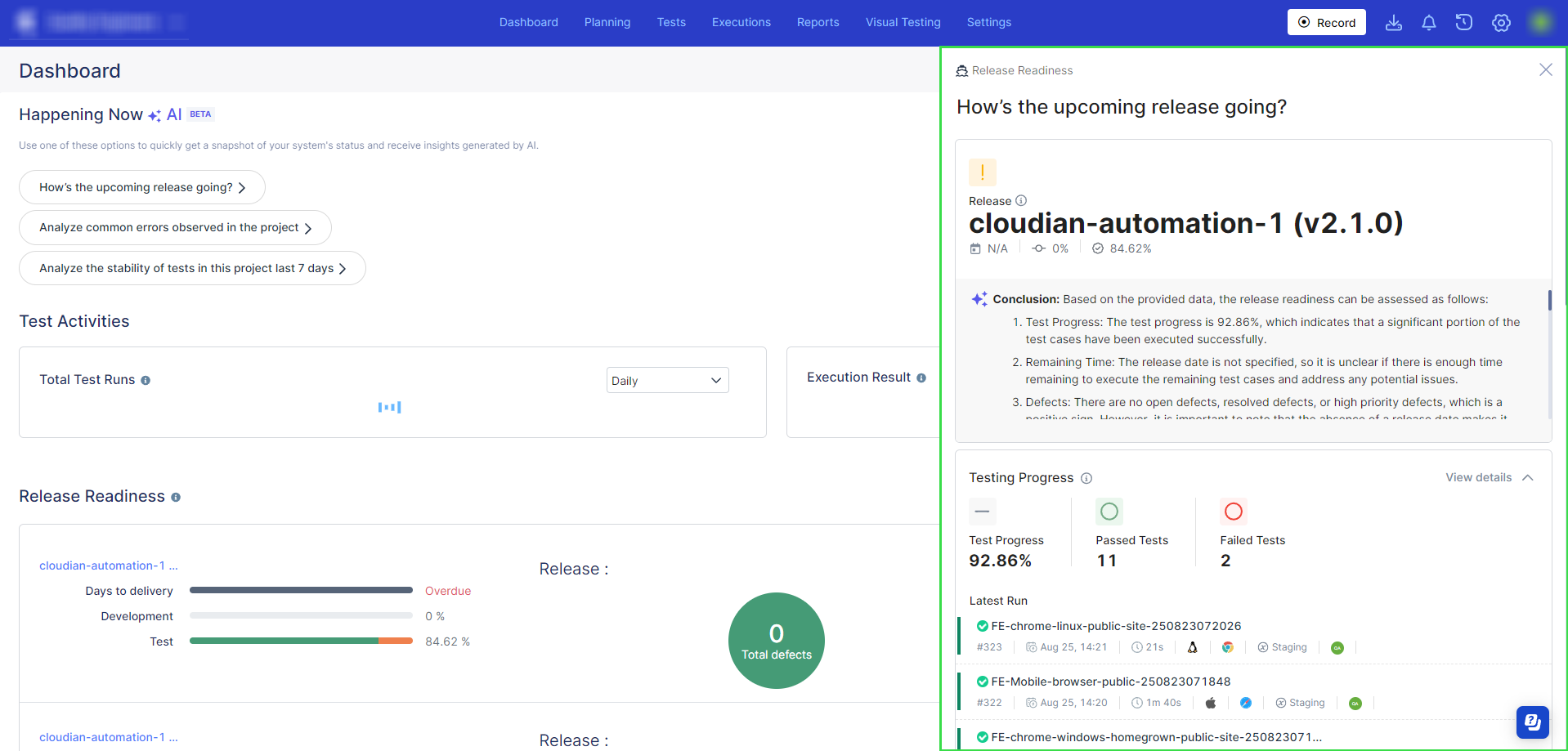Click the Release info icon
The height and width of the screenshot is (751, 1568).
tap(1021, 201)
